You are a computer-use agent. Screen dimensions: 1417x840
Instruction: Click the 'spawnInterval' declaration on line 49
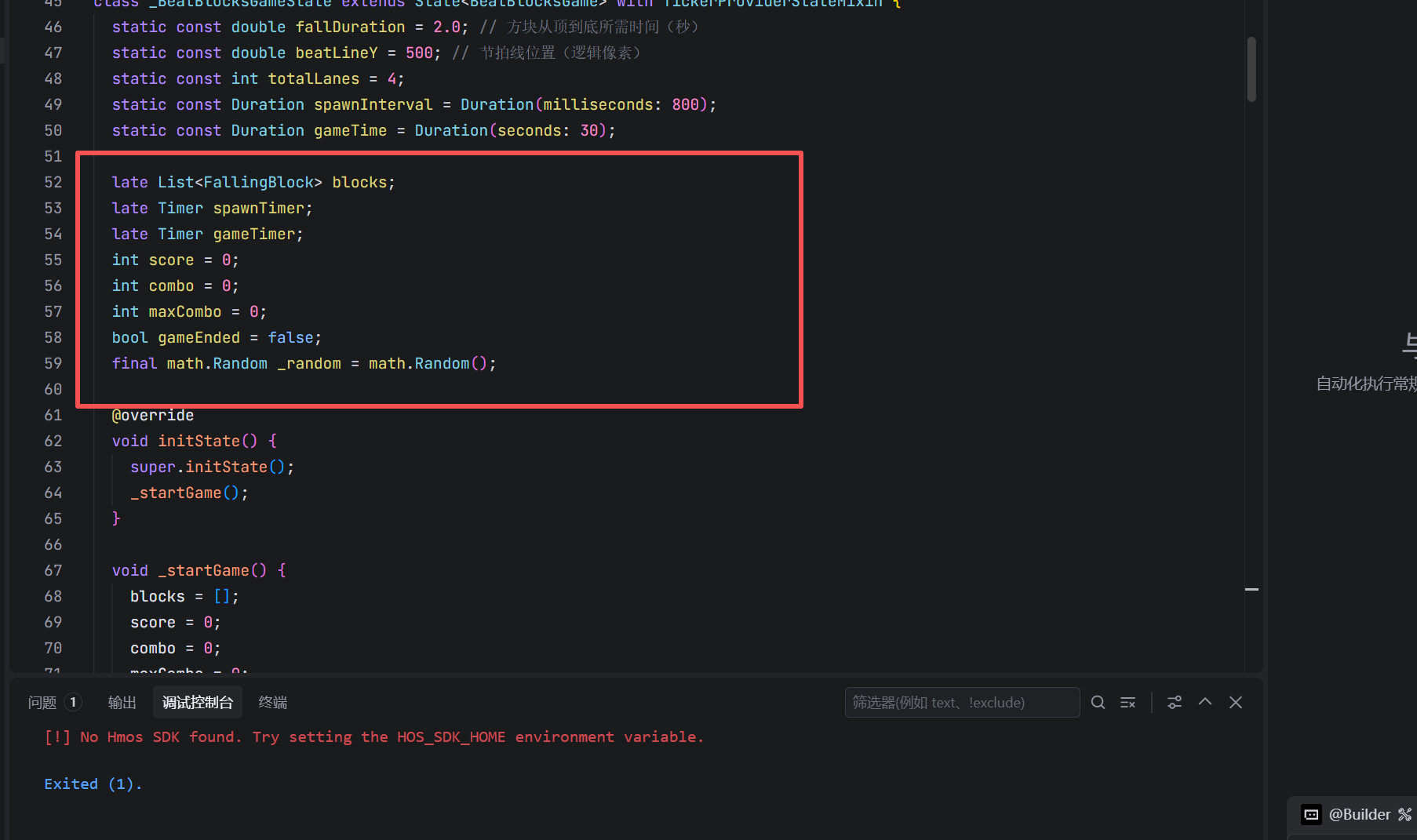(x=413, y=104)
